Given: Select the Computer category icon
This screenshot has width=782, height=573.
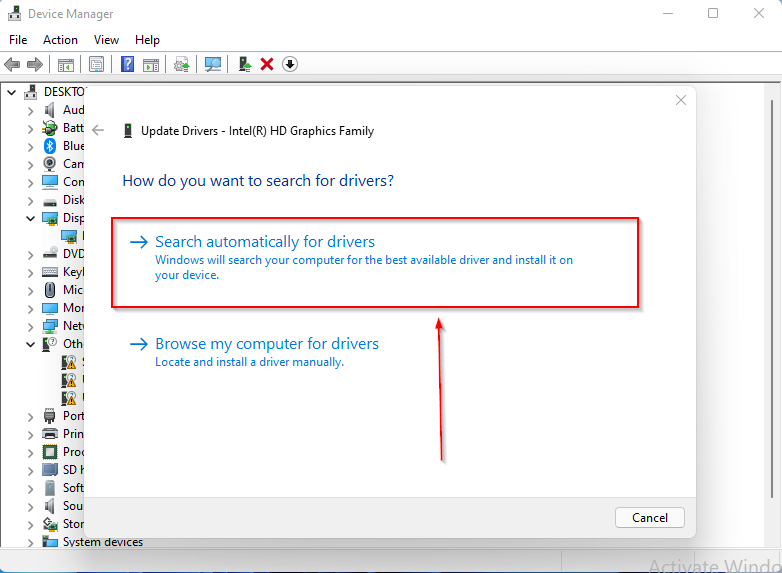Looking at the screenshot, I should click(x=50, y=182).
